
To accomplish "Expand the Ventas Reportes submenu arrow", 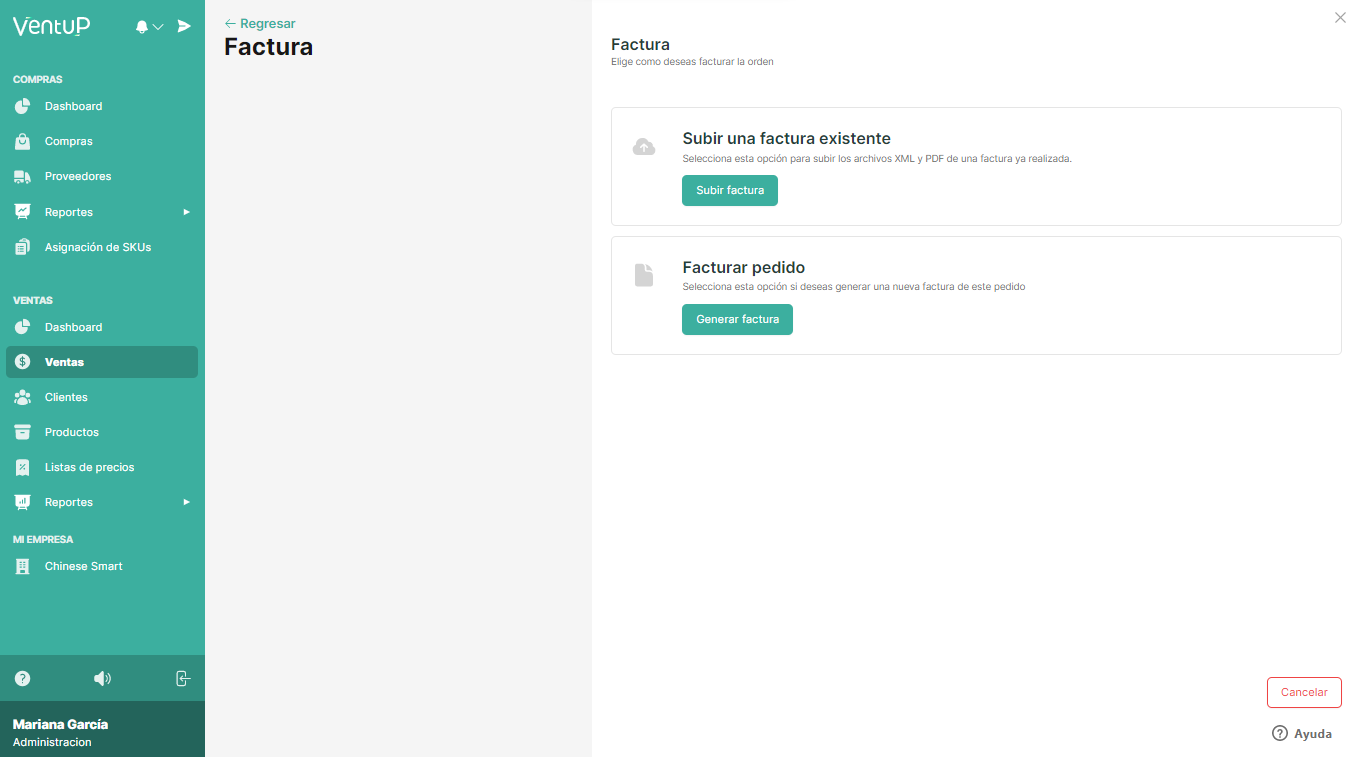I will pos(186,502).
